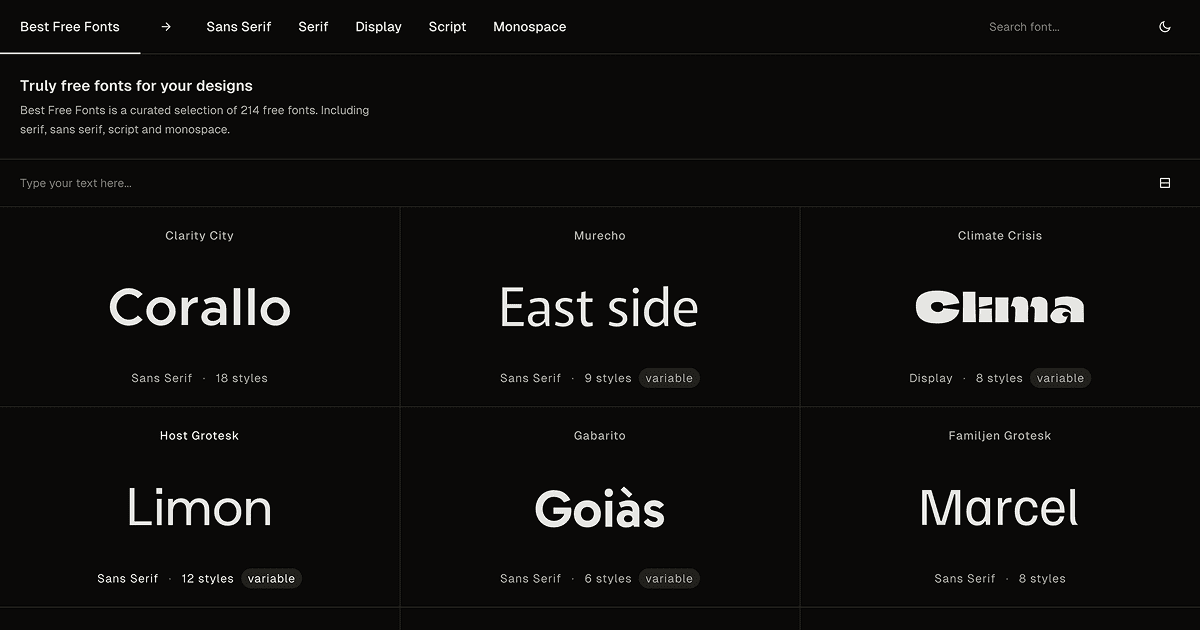Open the Gabarito 'Goiàs' preview card

600,507
